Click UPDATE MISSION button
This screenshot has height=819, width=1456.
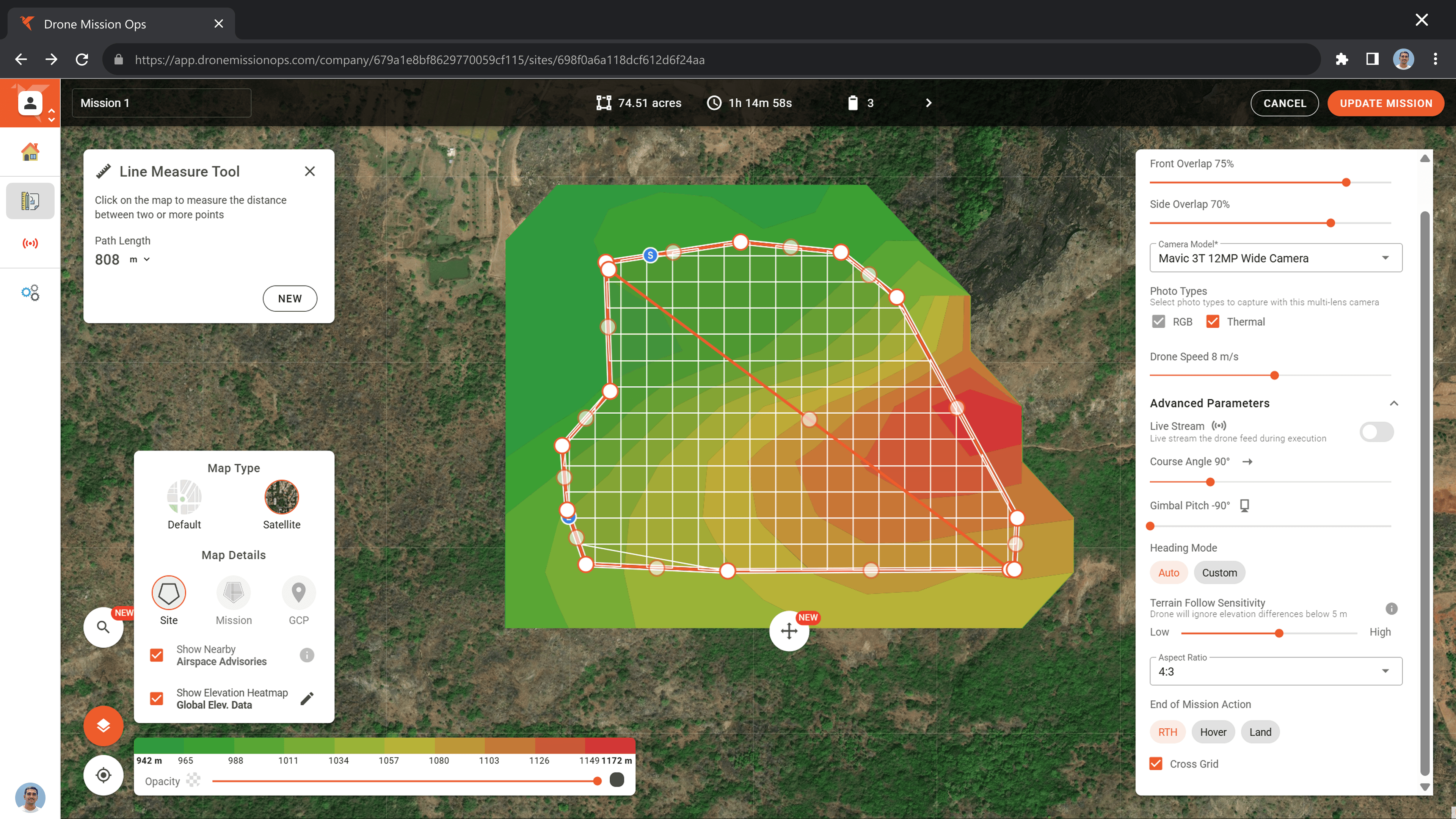tap(1386, 103)
